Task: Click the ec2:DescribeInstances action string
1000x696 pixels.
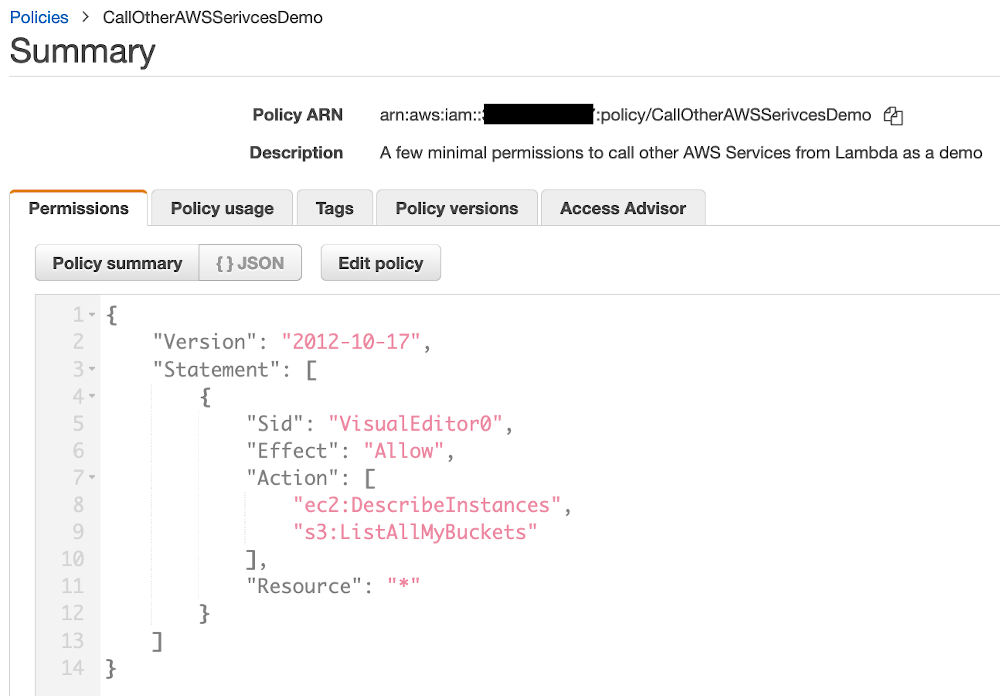Action: pyautogui.click(x=427, y=504)
